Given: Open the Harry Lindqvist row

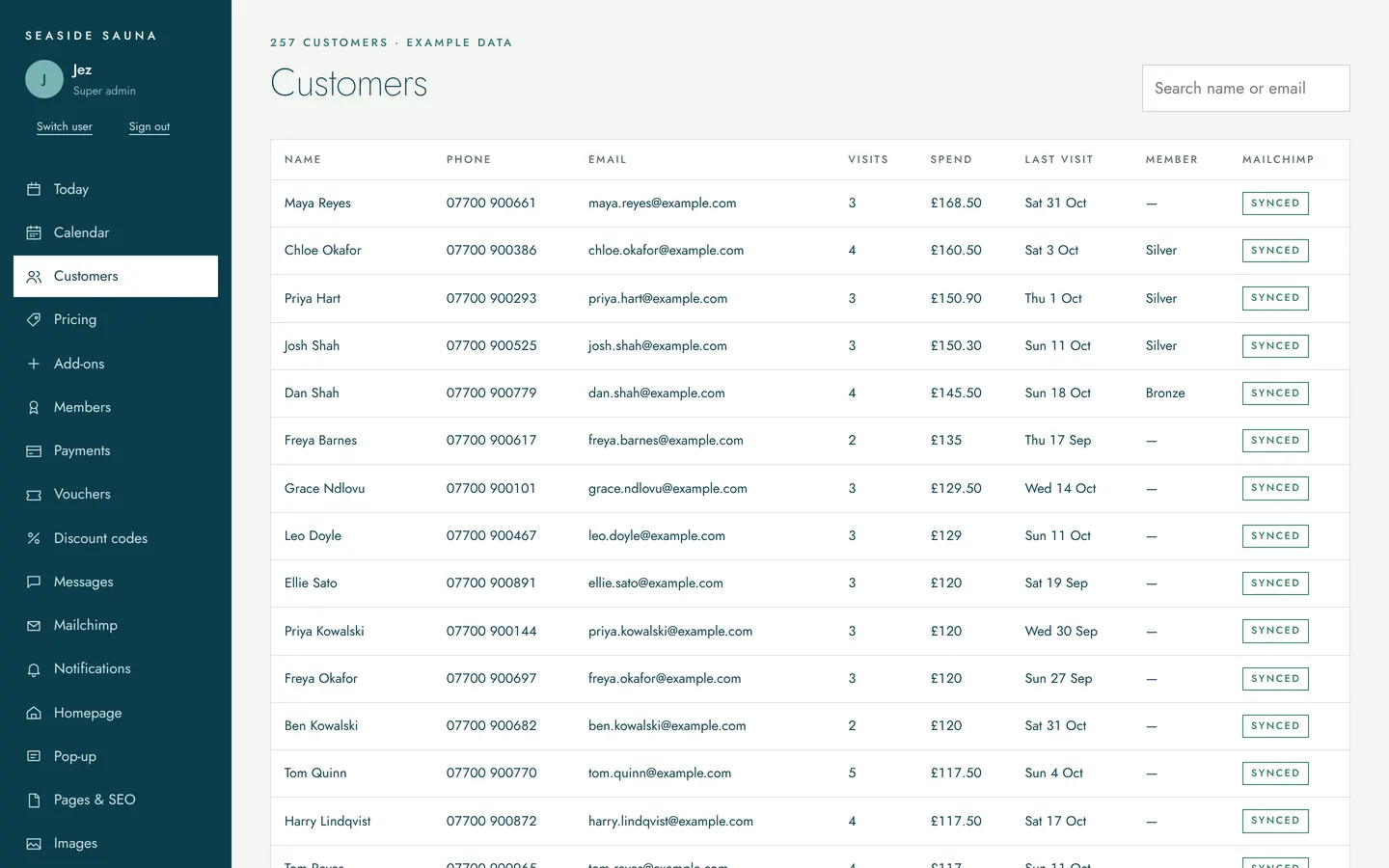Looking at the screenshot, I should (x=810, y=821).
